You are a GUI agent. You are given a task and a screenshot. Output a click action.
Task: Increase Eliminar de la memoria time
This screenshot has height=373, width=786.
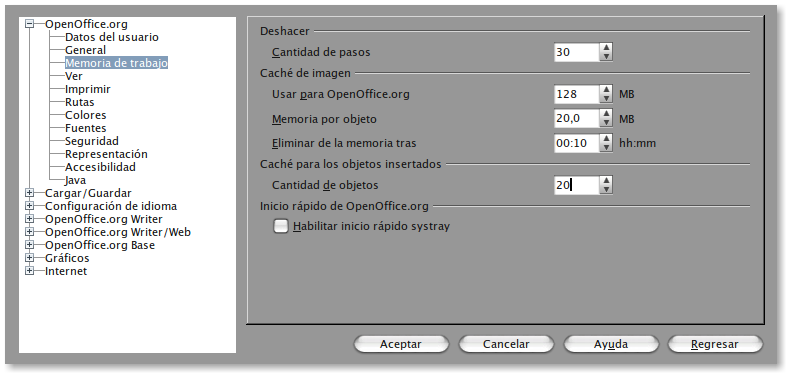point(607,139)
